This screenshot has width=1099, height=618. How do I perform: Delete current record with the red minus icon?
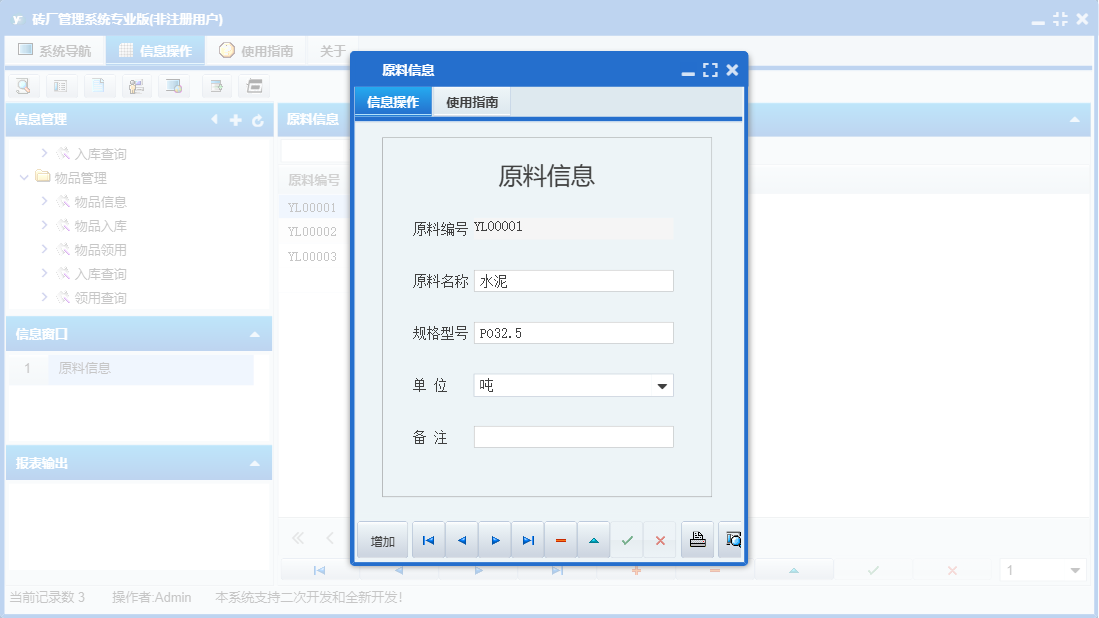561,539
